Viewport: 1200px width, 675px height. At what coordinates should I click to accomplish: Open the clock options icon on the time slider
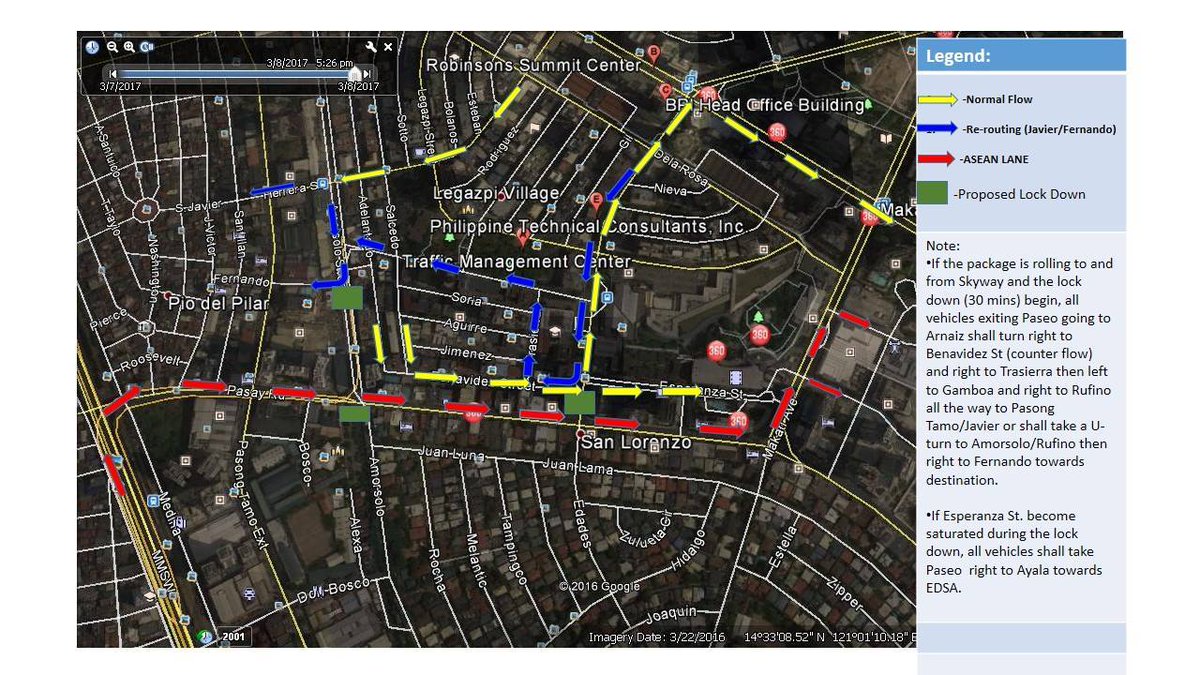pos(92,47)
